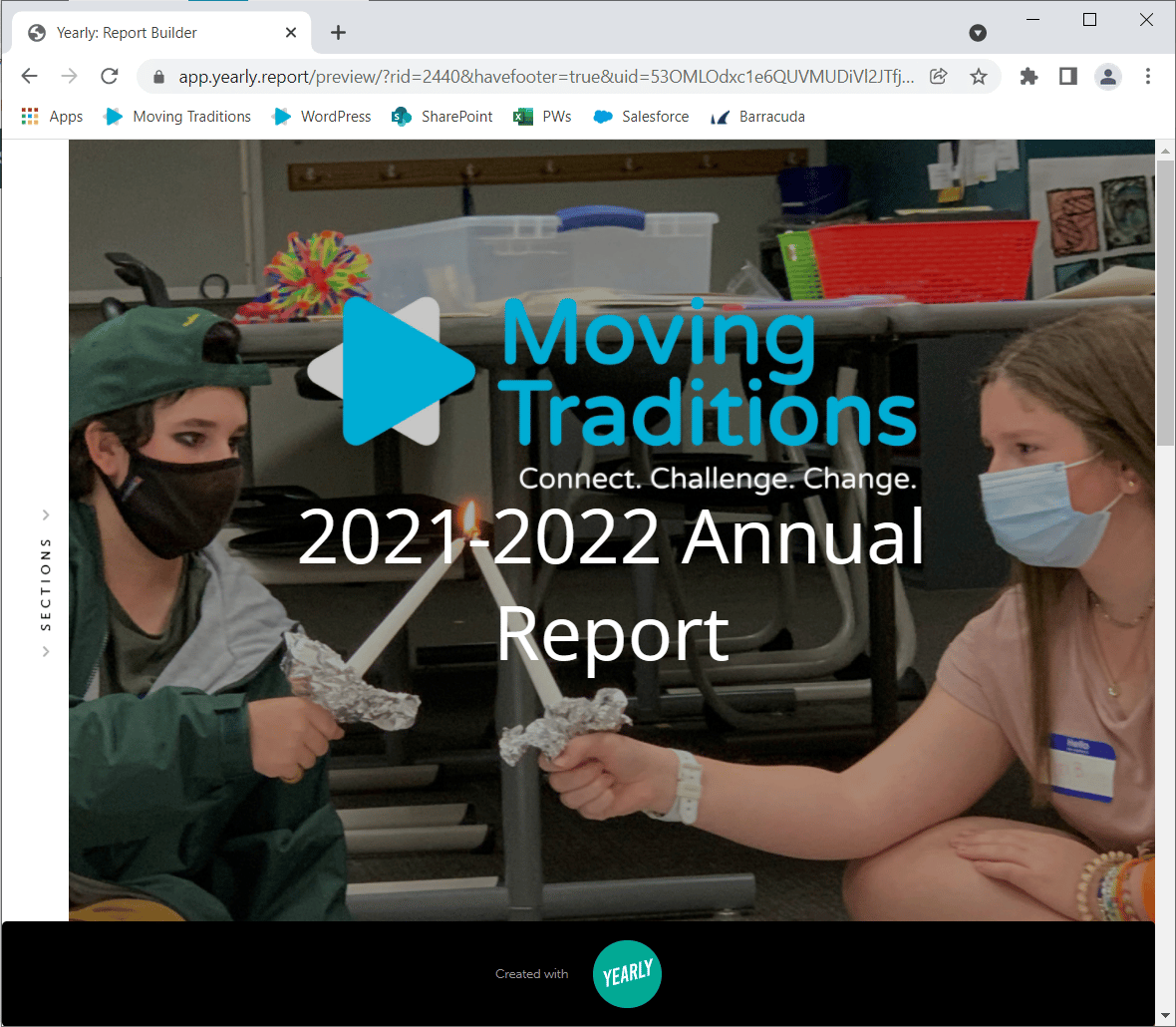Viewport: 1176px width, 1027px height.
Task: Bookmark this page with the star icon
Action: (x=978, y=76)
